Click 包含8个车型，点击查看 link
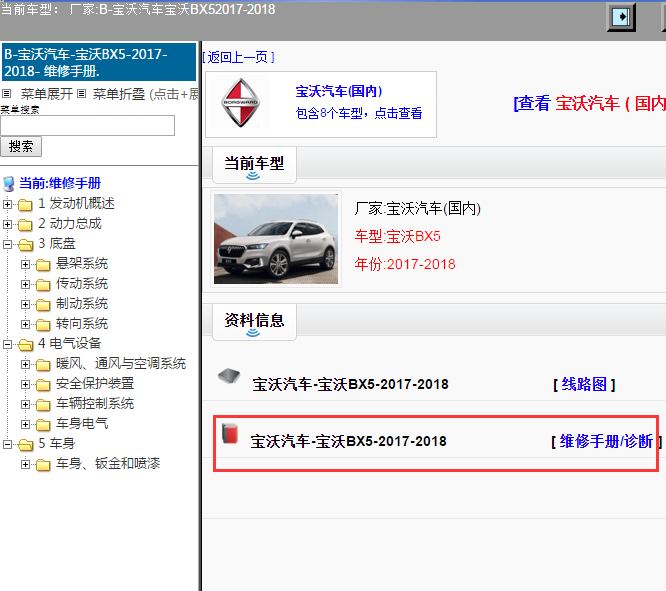This screenshot has height=591, width=666. pos(359,113)
